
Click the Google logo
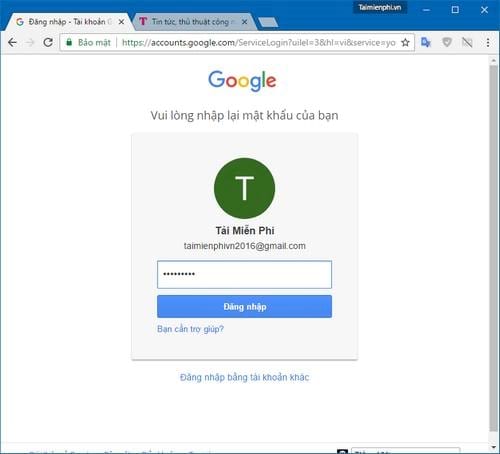pyautogui.click(x=242, y=80)
